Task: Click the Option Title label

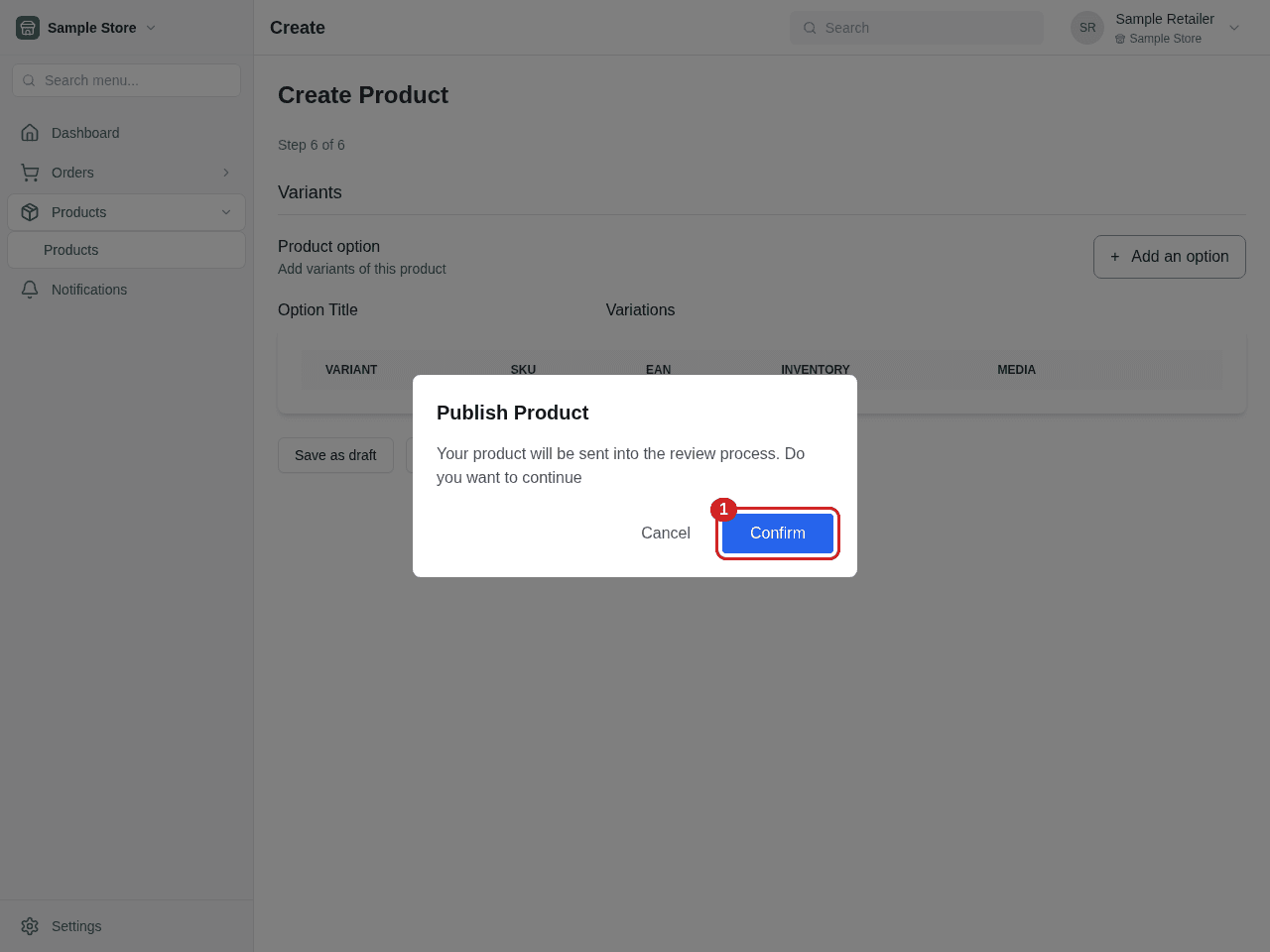Action: coord(317,309)
